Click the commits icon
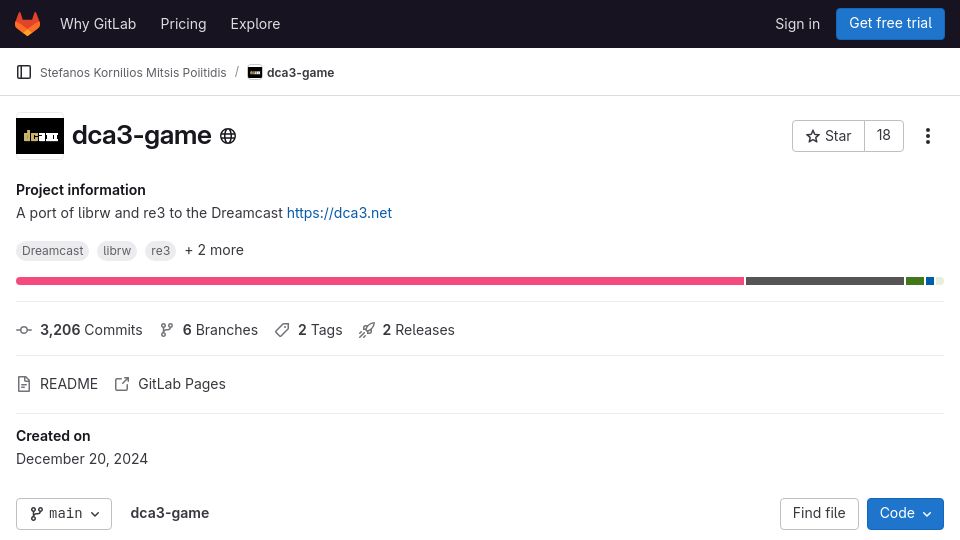960x540 pixels. [24, 330]
